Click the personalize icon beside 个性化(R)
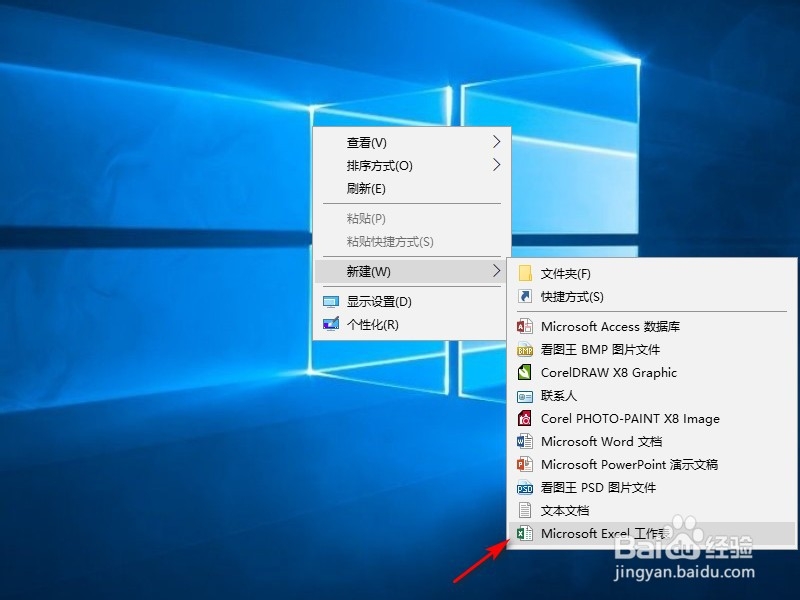The image size is (800, 600). pos(331,324)
